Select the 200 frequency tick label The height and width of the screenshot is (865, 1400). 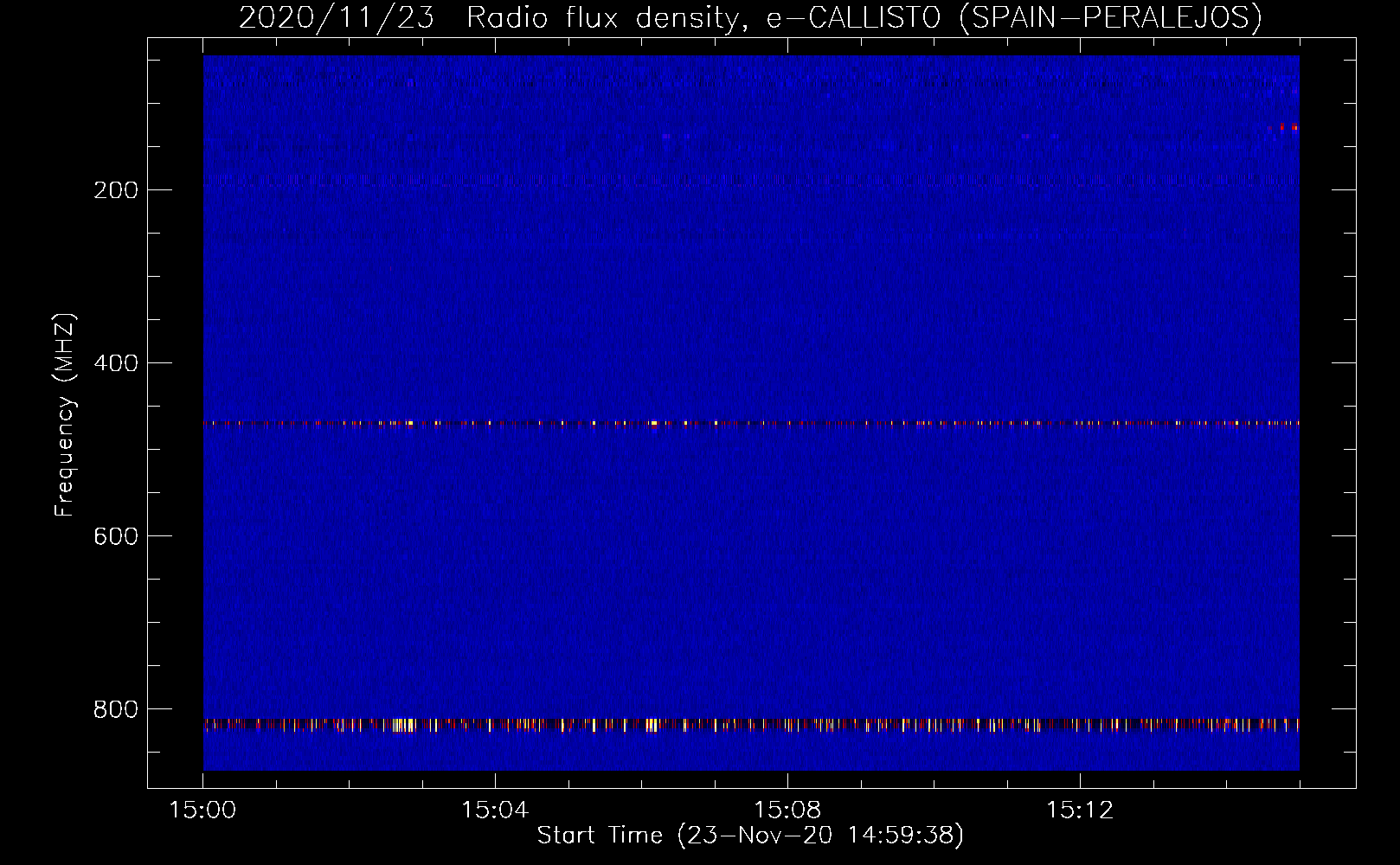(116, 190)
